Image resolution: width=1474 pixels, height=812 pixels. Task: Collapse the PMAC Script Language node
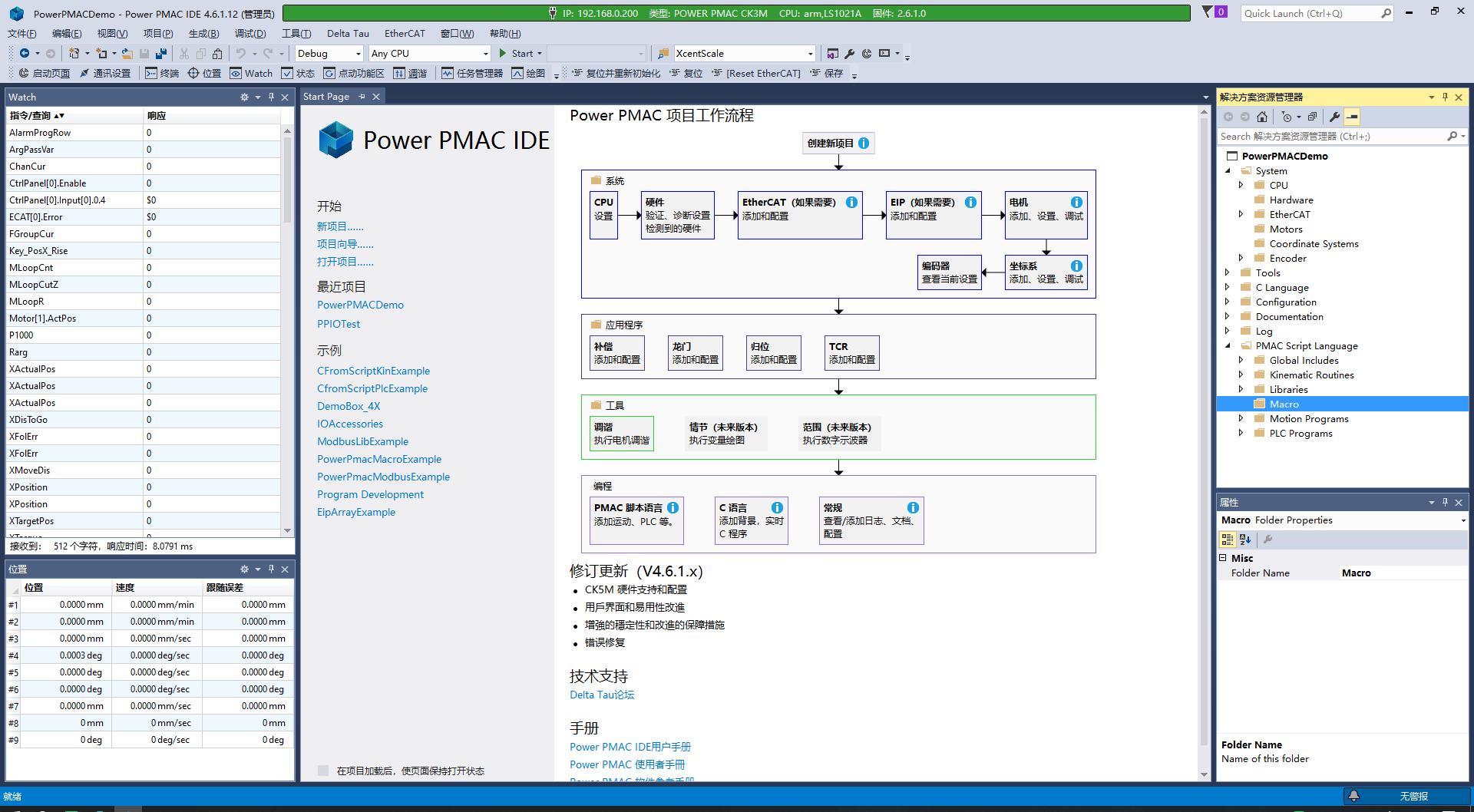coord(1227,345)
